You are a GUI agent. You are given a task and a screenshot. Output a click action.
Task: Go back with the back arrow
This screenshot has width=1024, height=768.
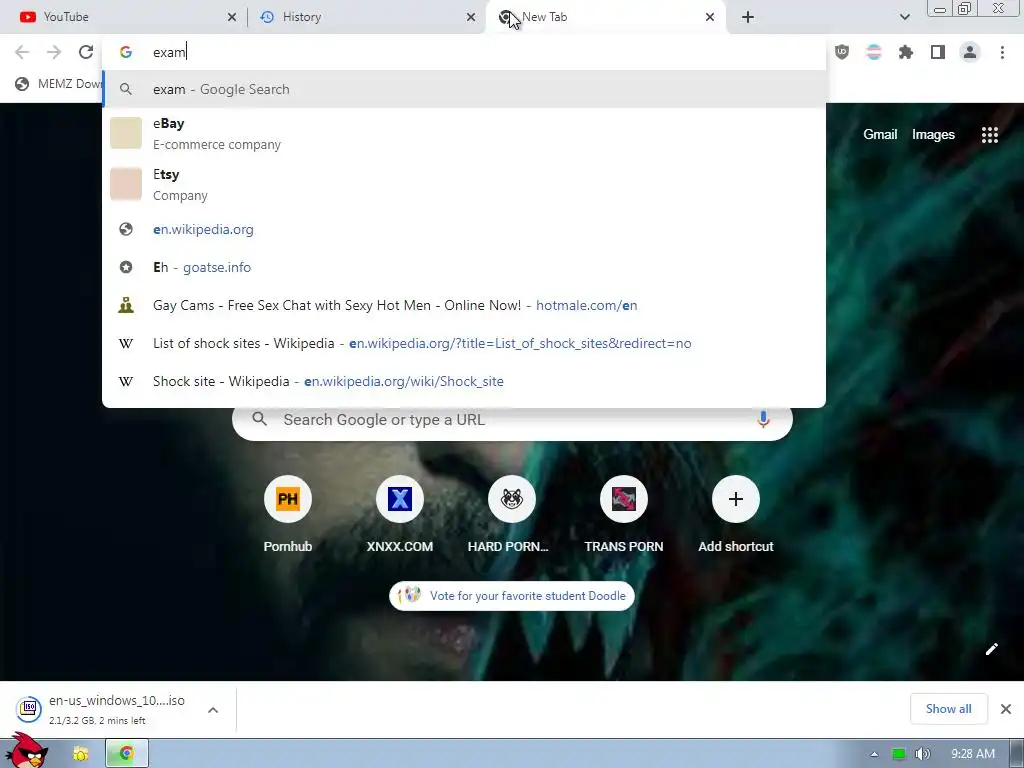pyautogui.click(x=22, y=52)
